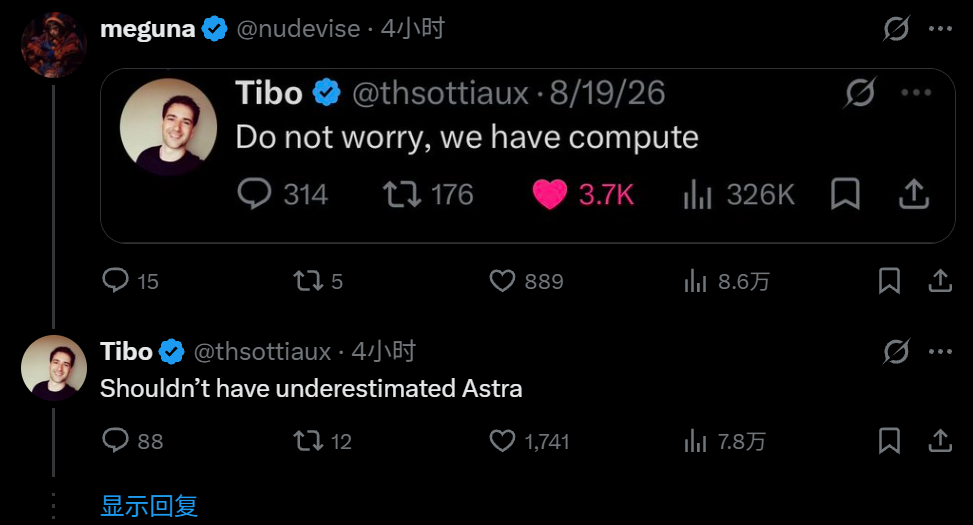
Task: Open Tibo's avatar beside the Astra reply
Action: 53,367
